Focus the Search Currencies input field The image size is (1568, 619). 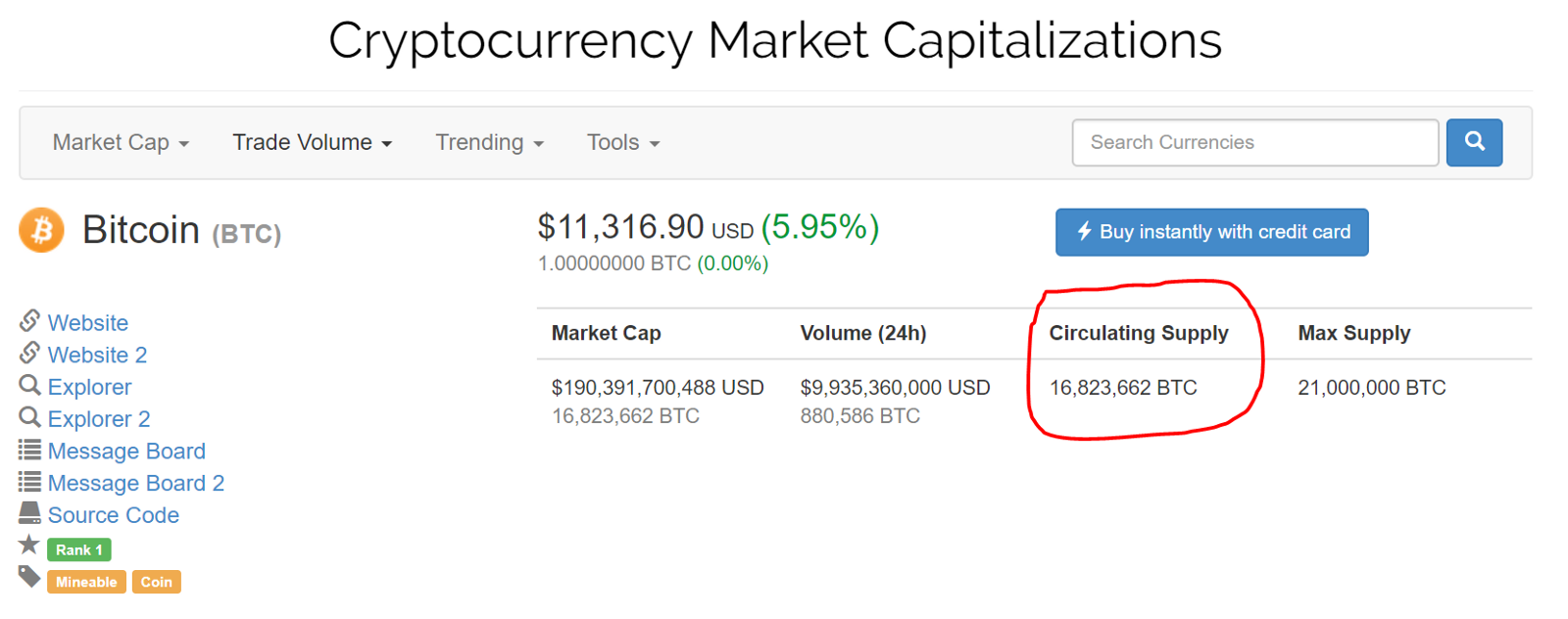(x=1254, y=143)
